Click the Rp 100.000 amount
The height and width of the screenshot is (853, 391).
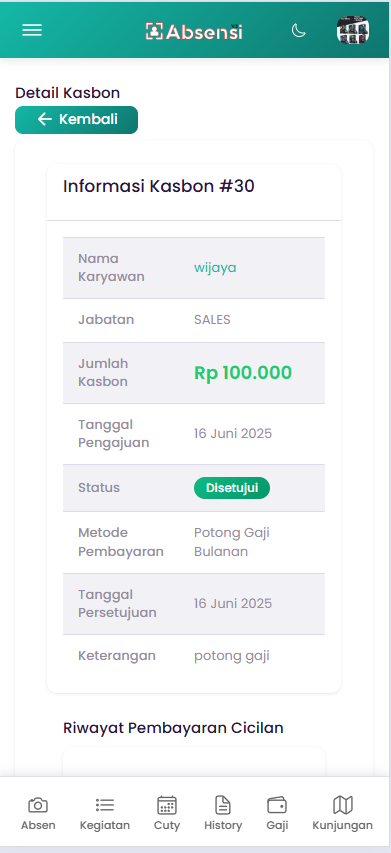click(243, 373)
